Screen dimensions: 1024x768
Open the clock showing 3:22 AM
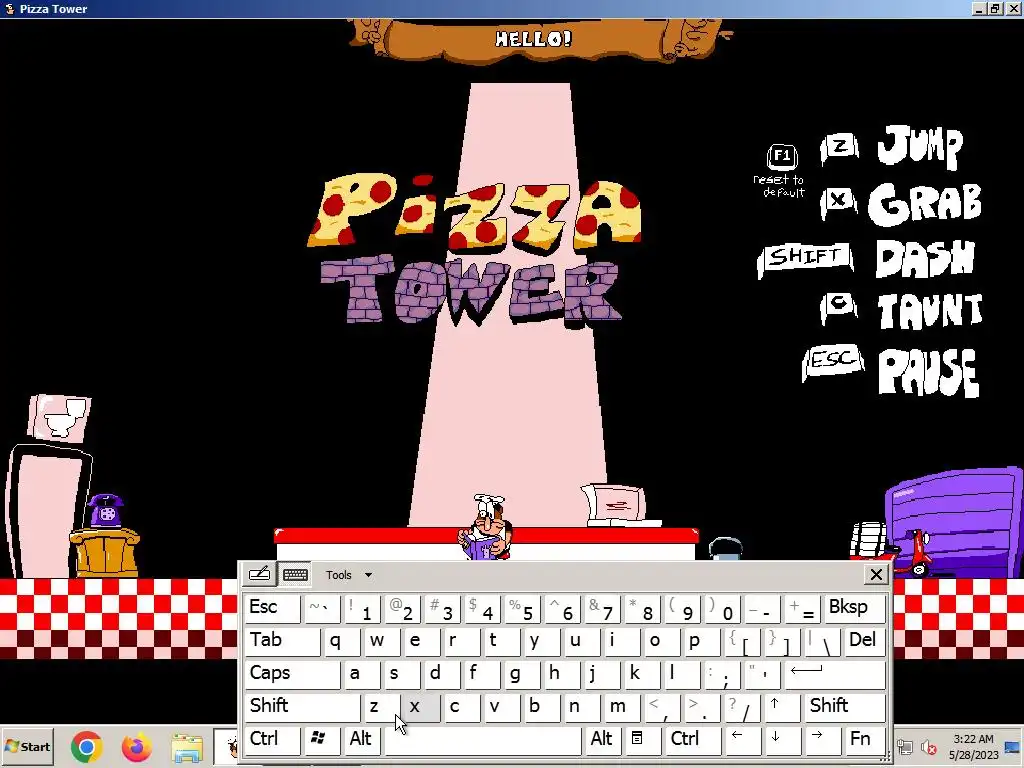(974, 747)
